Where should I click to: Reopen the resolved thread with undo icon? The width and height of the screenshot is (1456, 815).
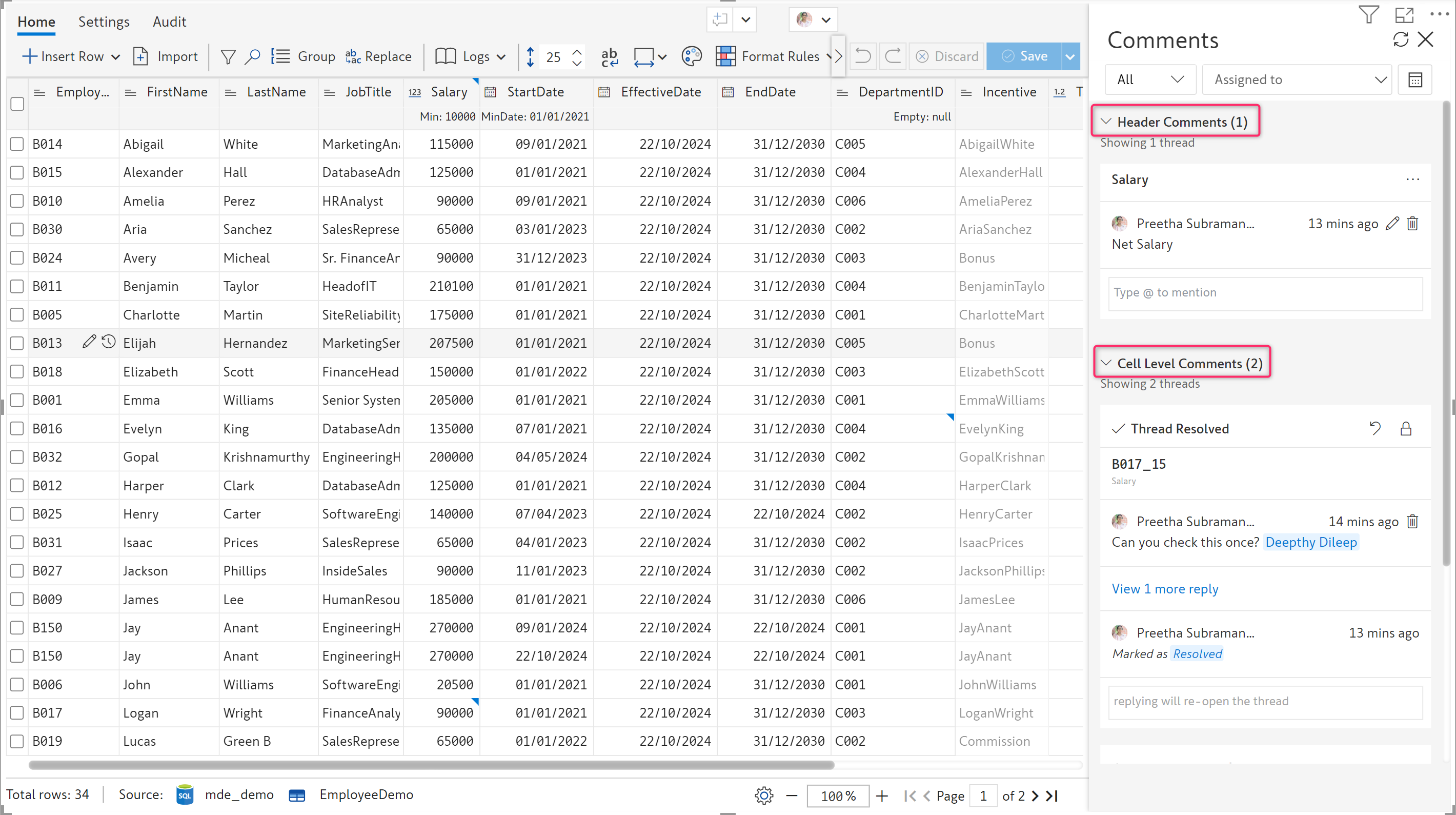(x=1374, y=429)
